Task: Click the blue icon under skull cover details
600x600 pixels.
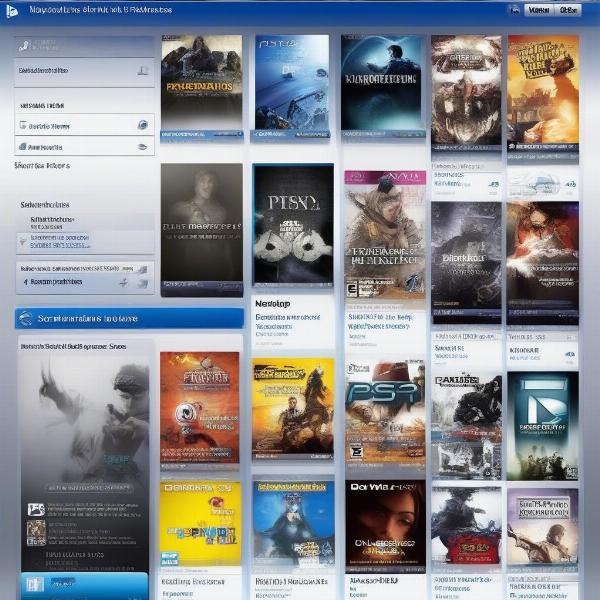Action: 494,184
